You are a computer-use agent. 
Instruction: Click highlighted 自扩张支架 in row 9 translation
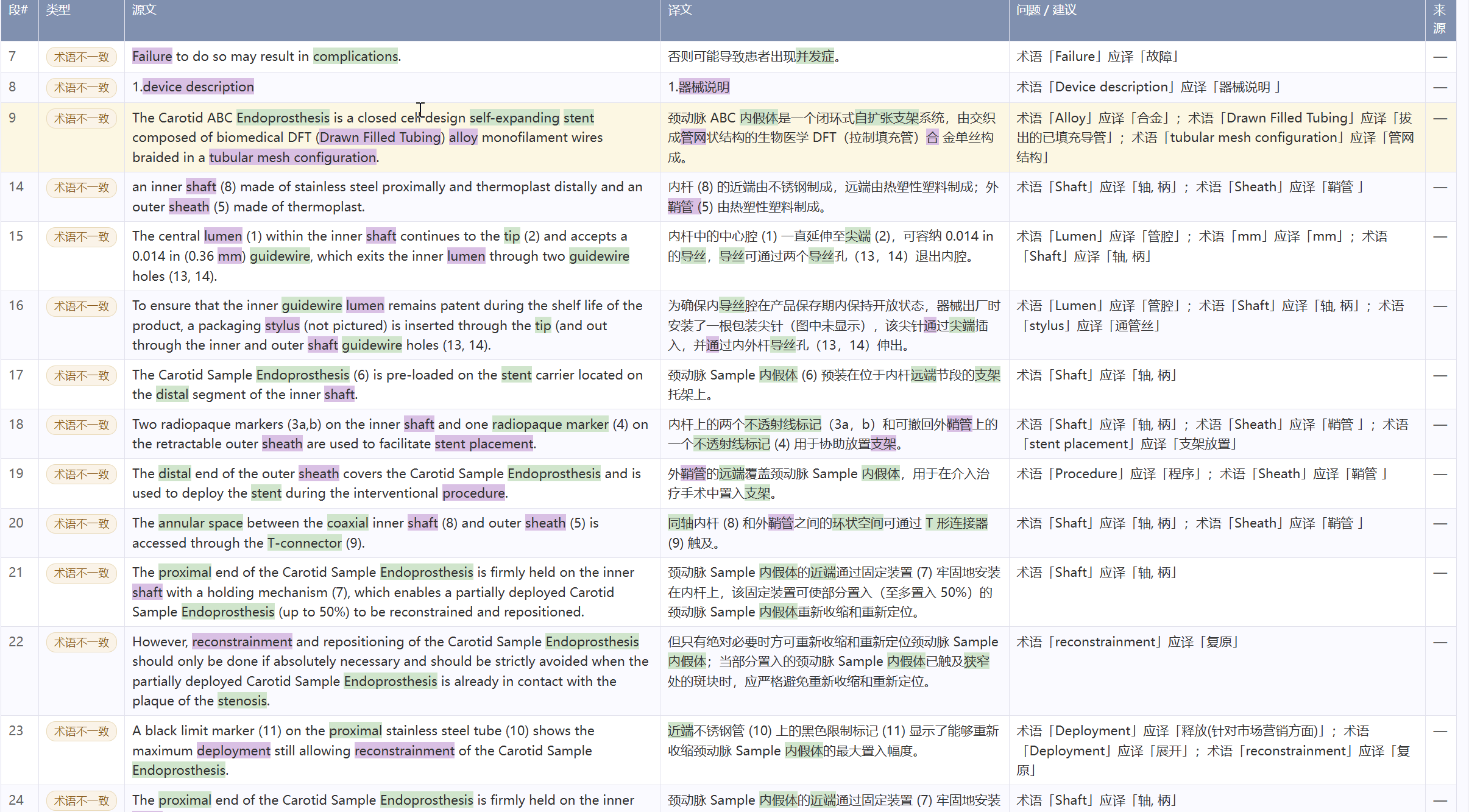[886, 118]
